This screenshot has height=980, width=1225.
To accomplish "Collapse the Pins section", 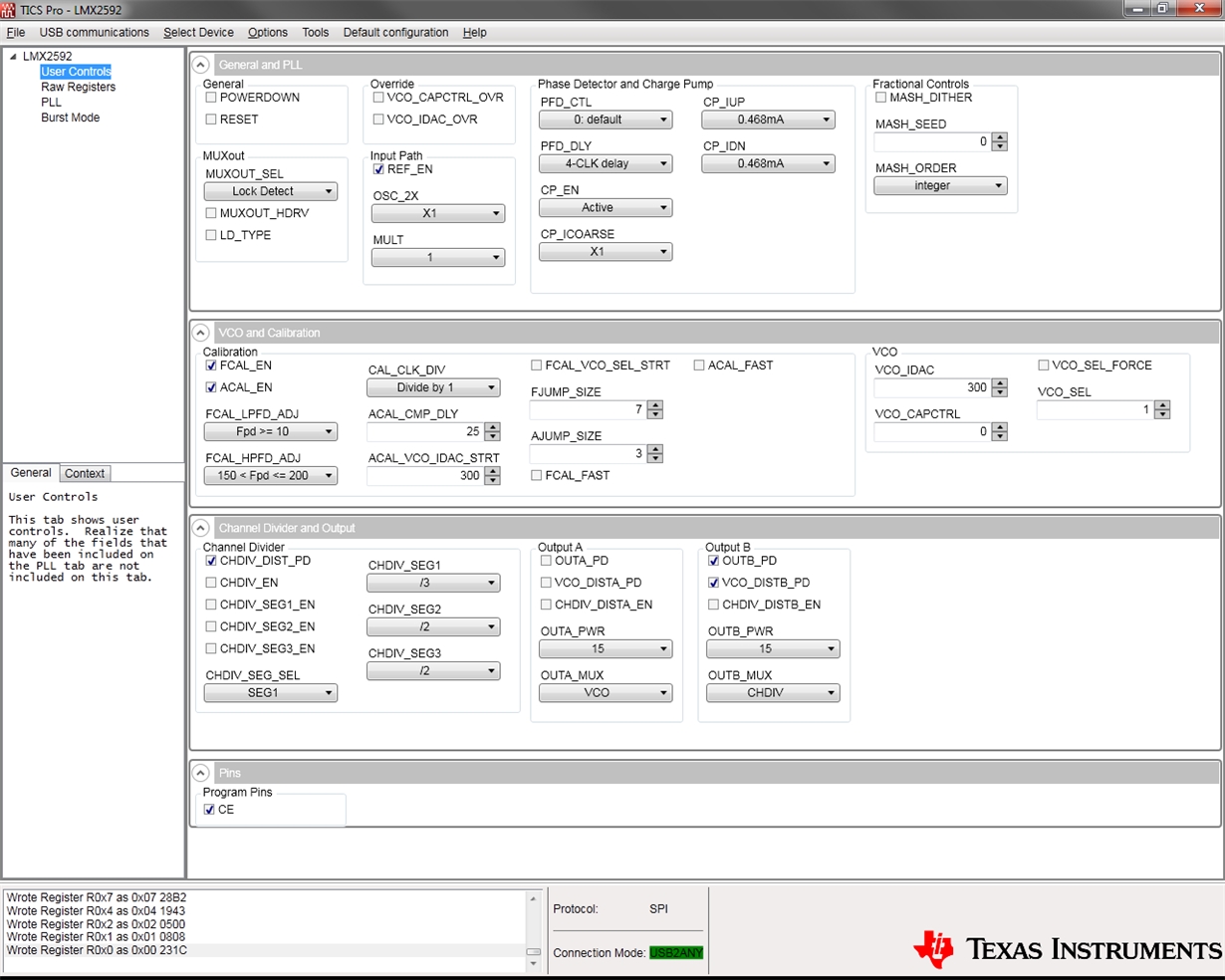I will tap(200, 773).
